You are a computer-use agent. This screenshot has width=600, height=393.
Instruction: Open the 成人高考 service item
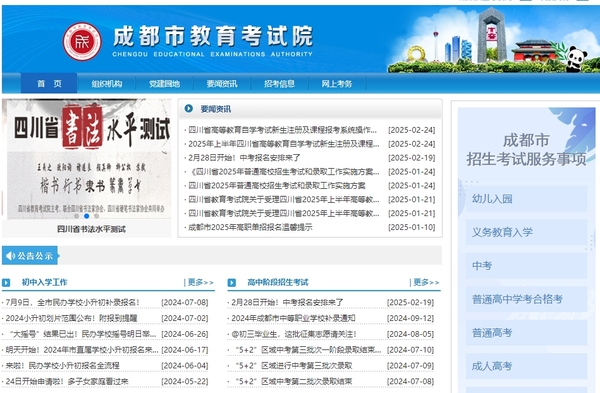pyautogui.click(x=526, y=366)
